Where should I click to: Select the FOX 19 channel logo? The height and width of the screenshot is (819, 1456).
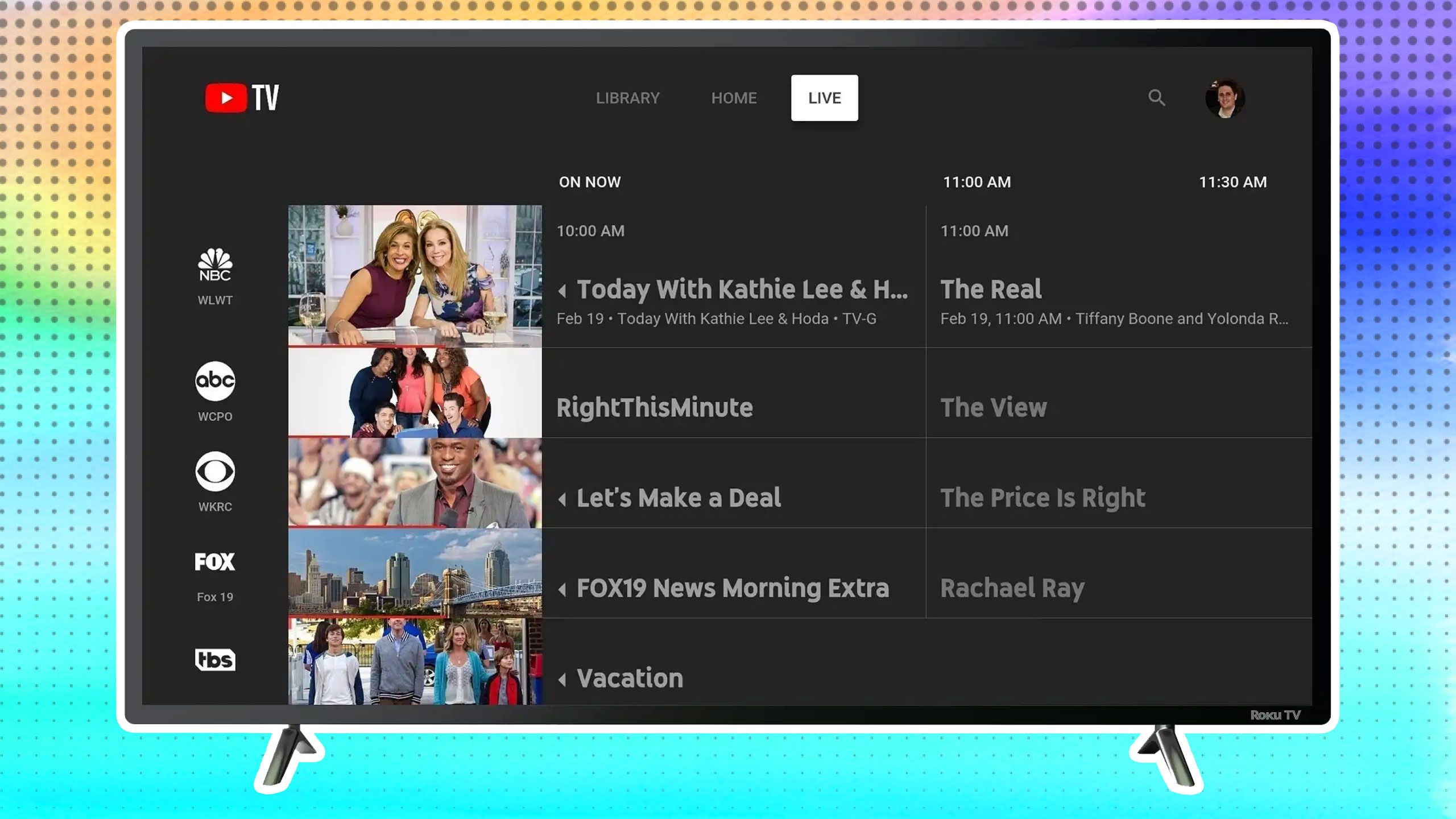coord(215,561)
